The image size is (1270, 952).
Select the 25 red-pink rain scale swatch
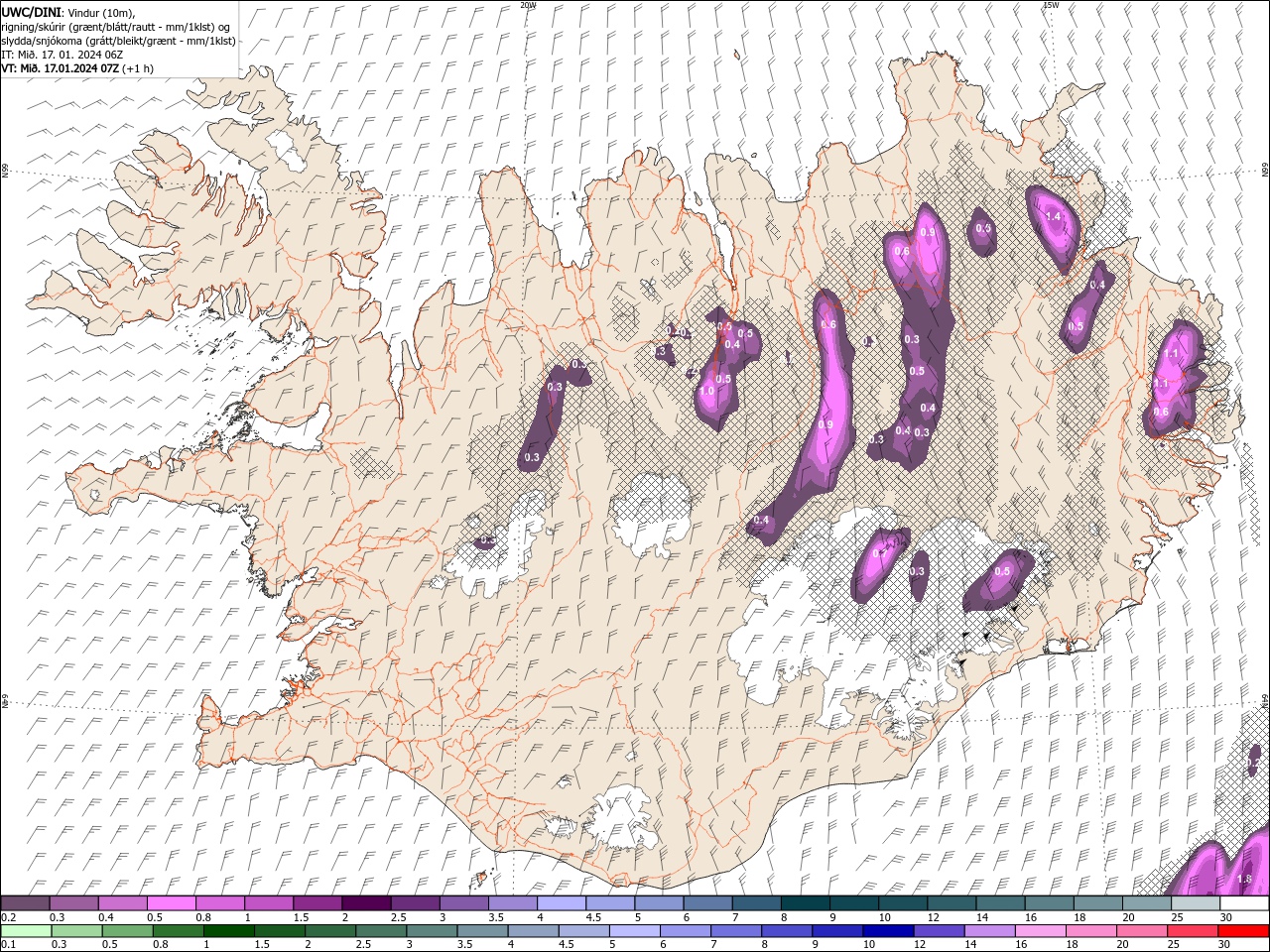click(1193, 931)
